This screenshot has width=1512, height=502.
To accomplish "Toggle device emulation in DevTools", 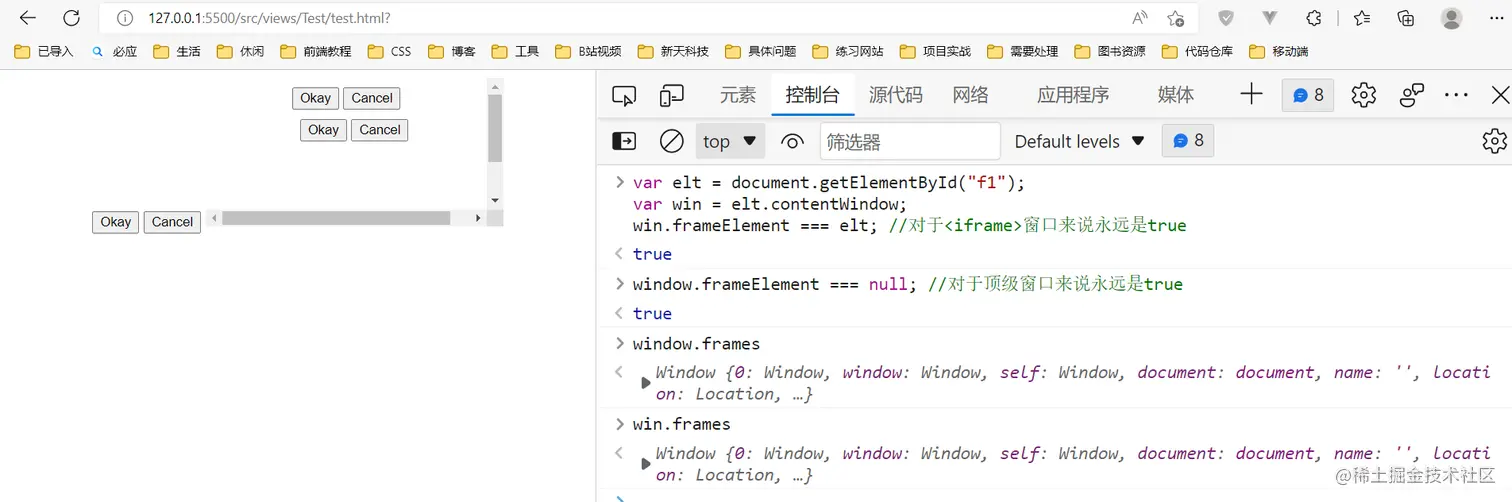I will tap(672, 95).
